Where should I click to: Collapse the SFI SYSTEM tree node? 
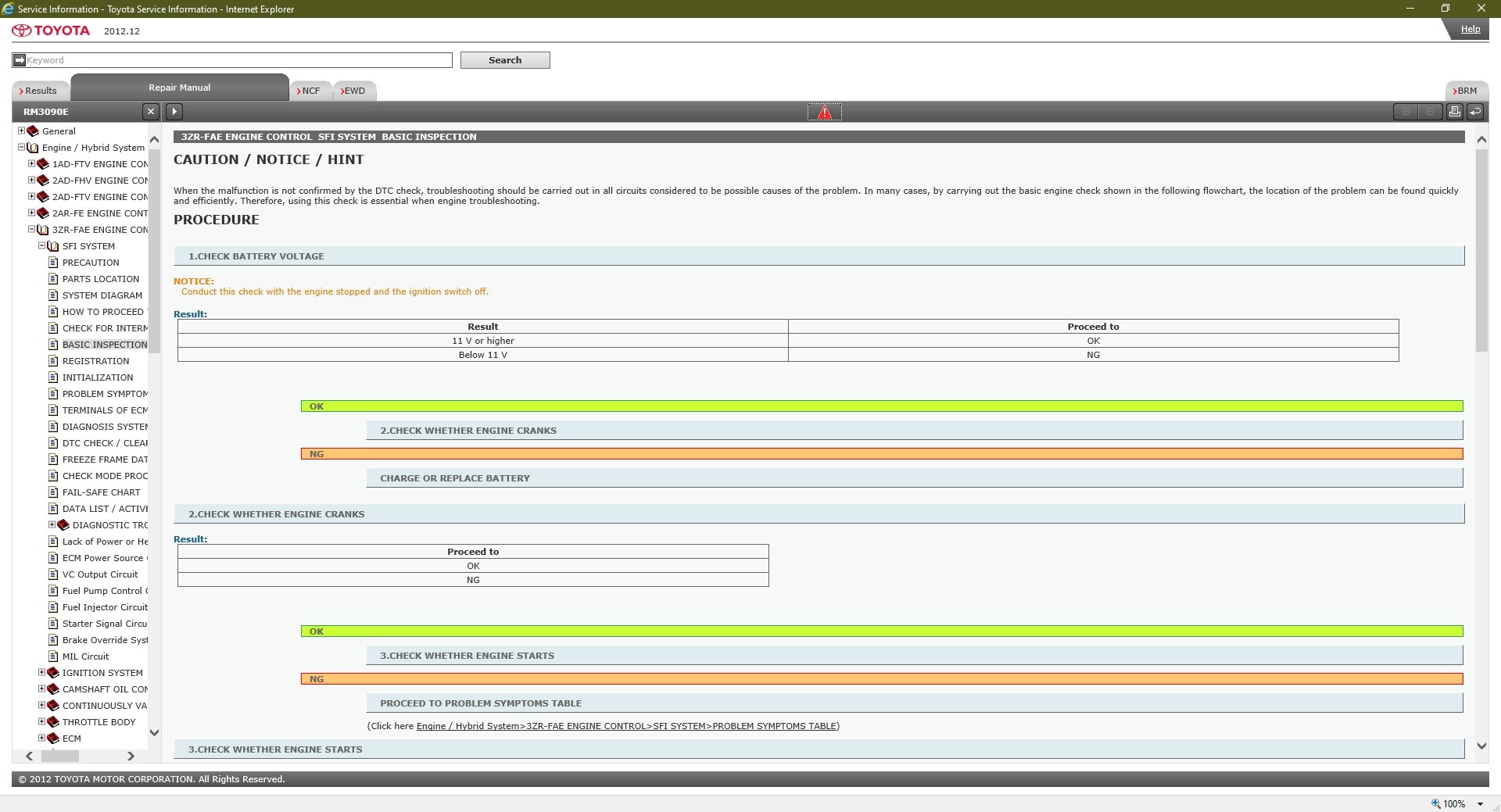[x=42, y=246]
